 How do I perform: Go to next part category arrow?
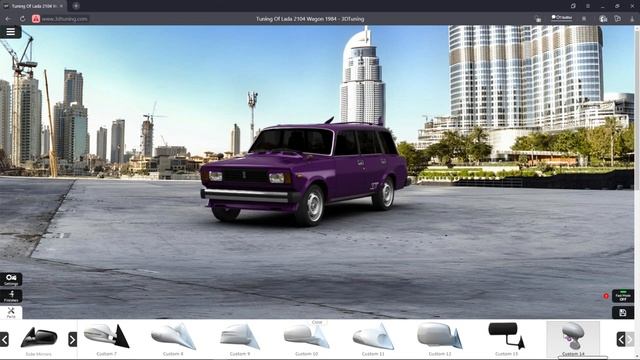tap(72, 339)
